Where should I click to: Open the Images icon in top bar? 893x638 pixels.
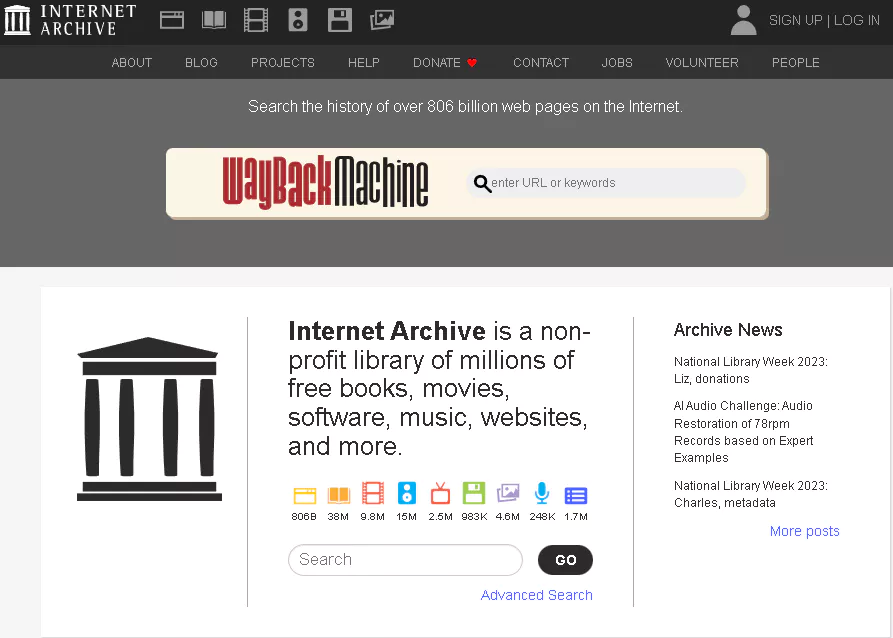click(x=382, y=20)
